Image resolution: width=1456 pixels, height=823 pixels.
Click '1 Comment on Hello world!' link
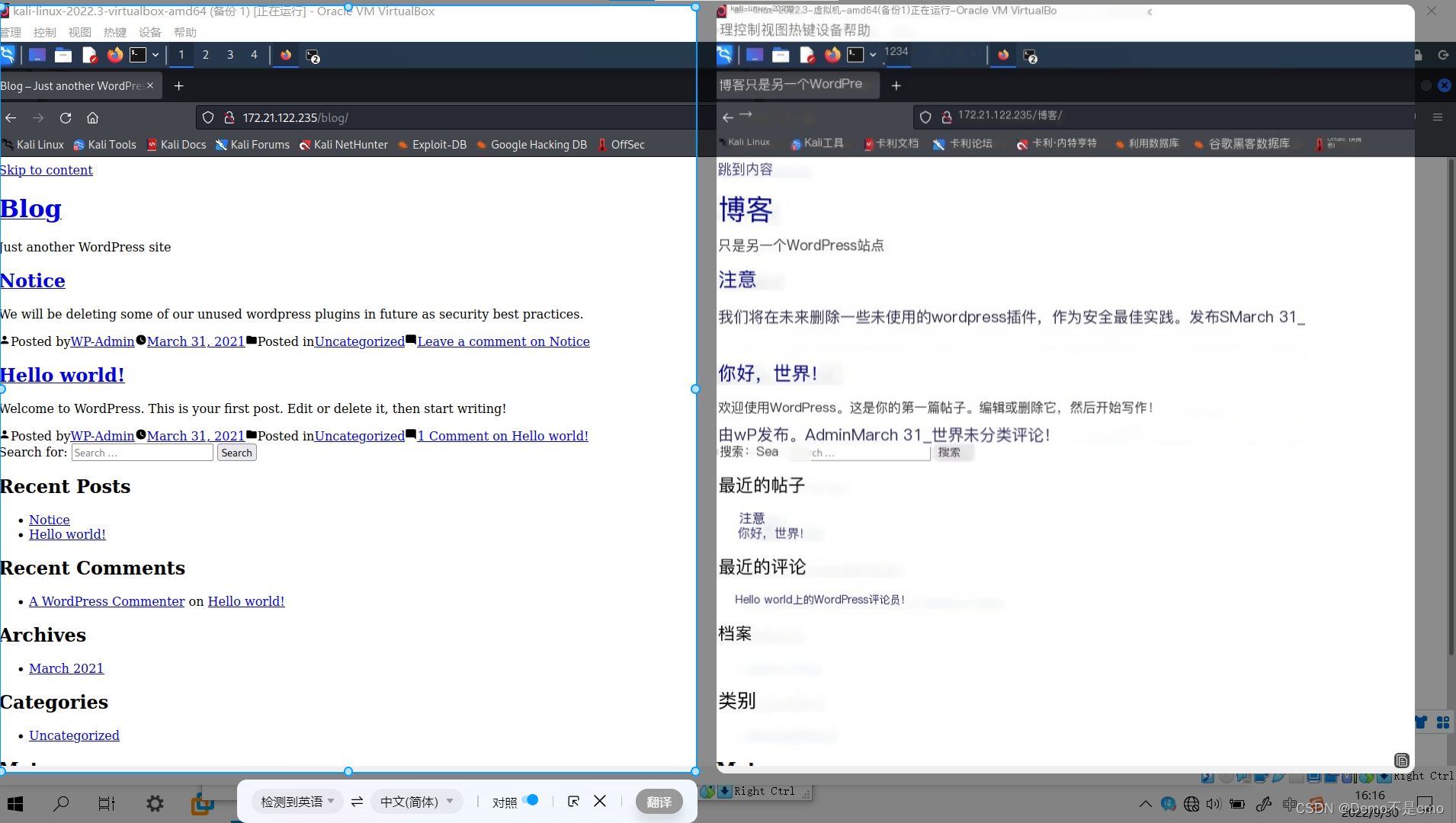[503, 436]
